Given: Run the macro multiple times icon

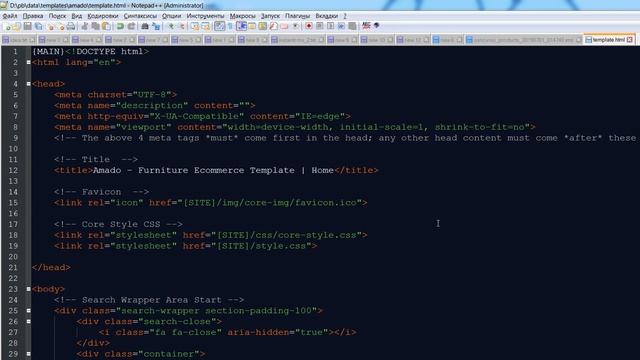Looking at the screenshot, I should click(x=341, y=27).
